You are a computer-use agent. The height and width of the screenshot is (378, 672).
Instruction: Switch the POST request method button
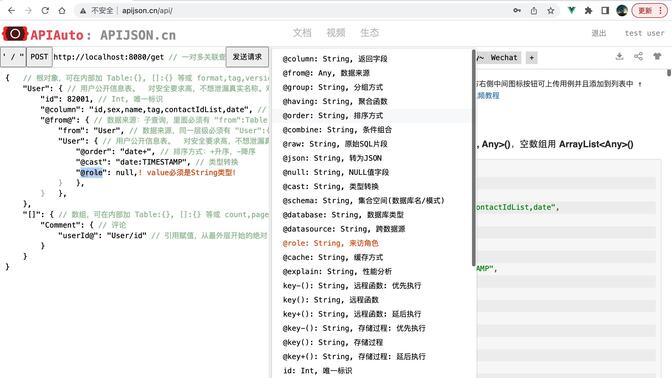[39, 57]
